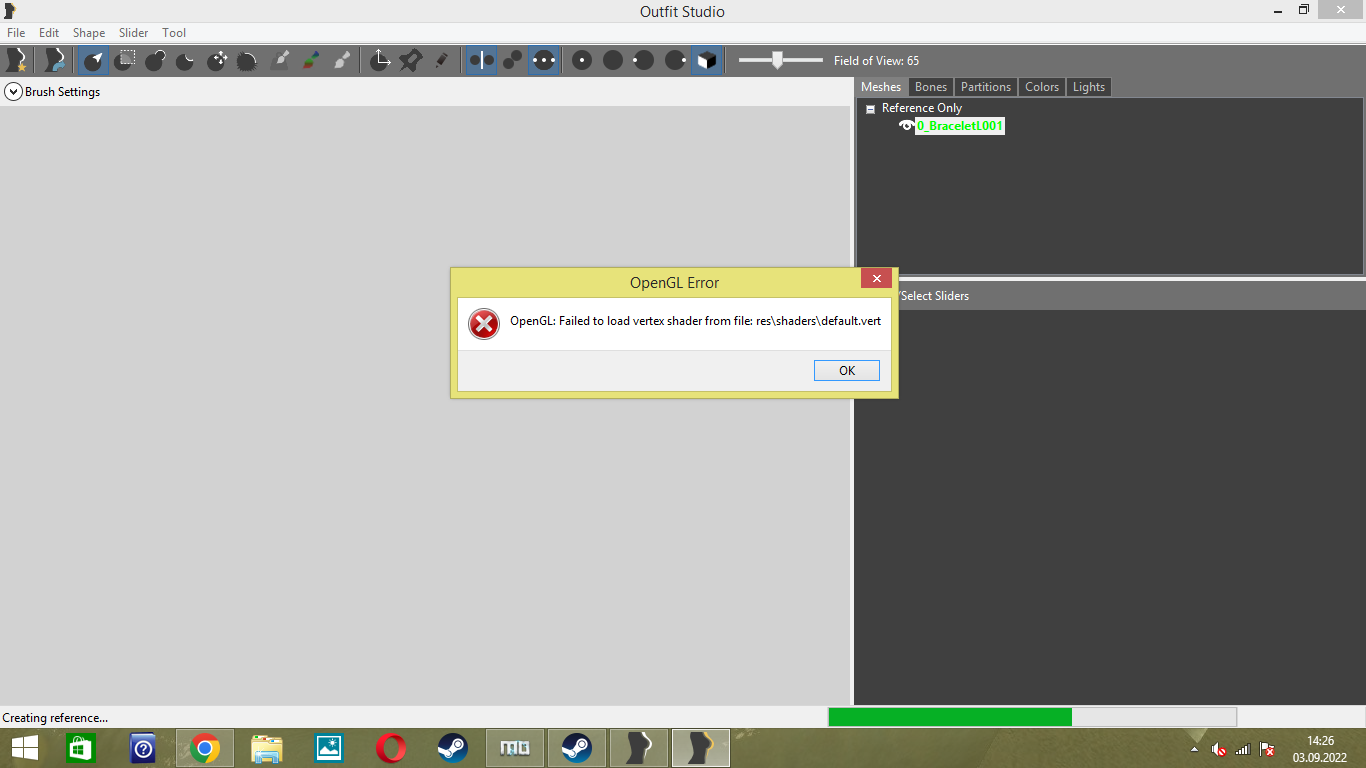
Task: Toggle Global Brush Collision button
Action: [x=543, y=60]
